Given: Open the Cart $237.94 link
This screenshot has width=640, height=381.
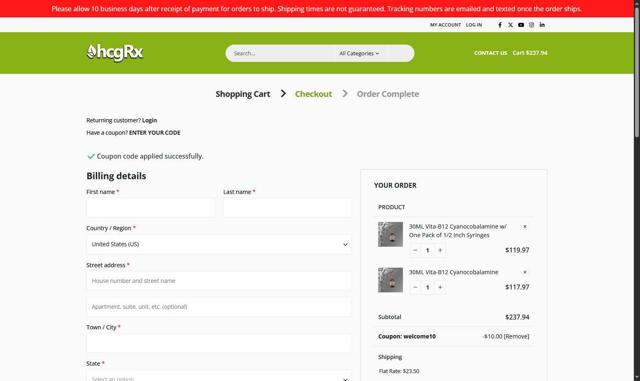Looking at the screenshot, I should (x=530, y=53).
